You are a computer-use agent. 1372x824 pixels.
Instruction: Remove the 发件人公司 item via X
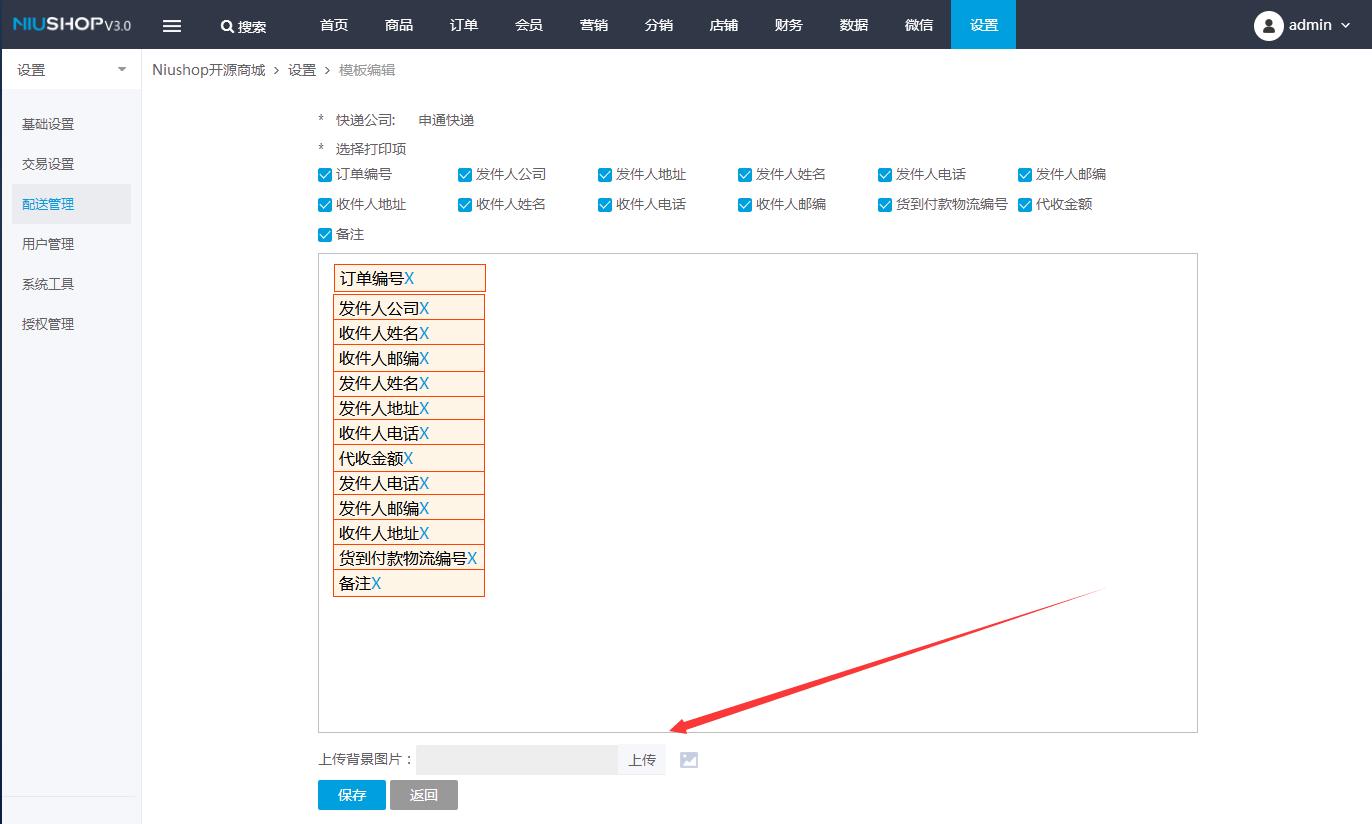(x=424, y=309)
